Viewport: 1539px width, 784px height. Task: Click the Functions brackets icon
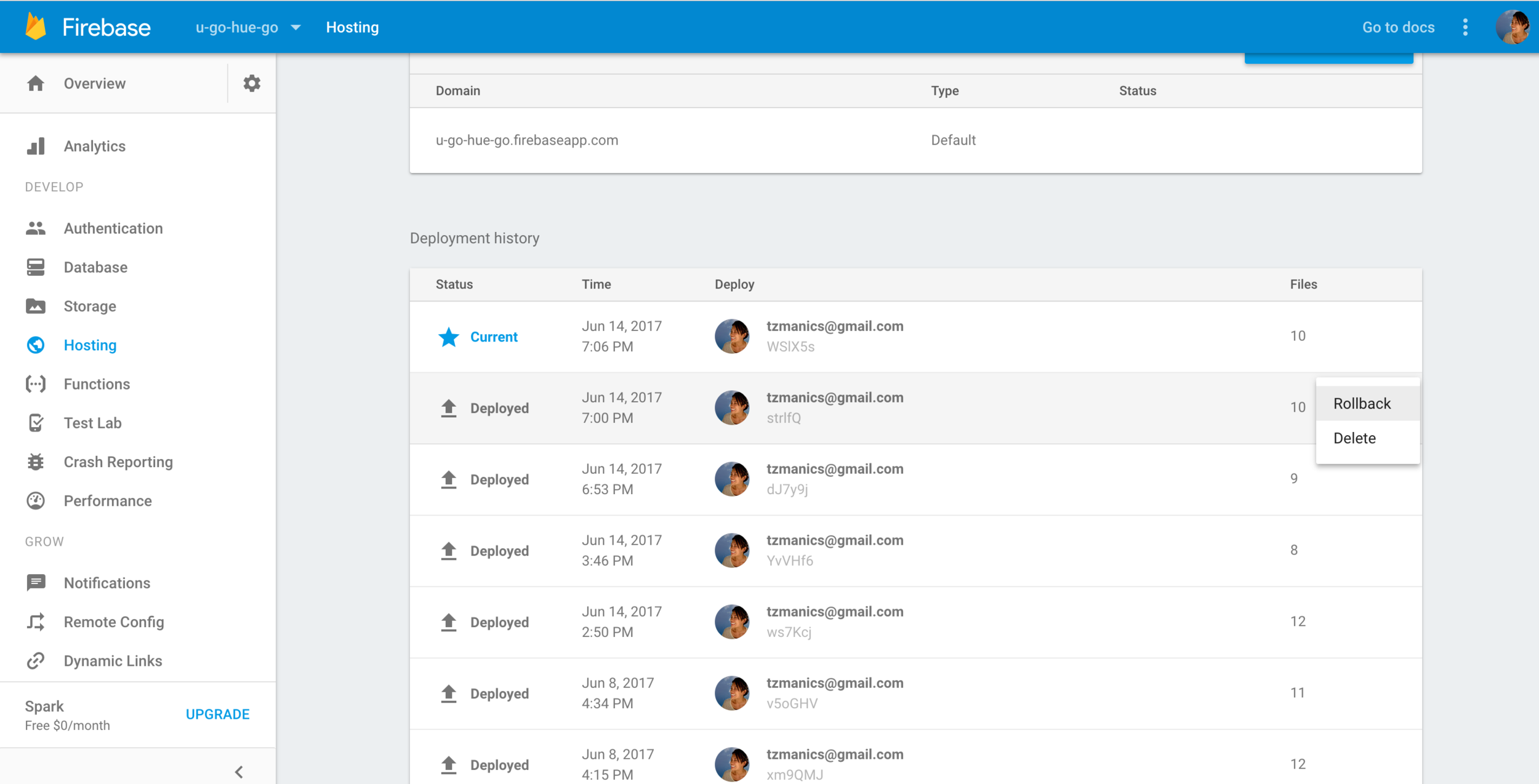tap(36, 384)
